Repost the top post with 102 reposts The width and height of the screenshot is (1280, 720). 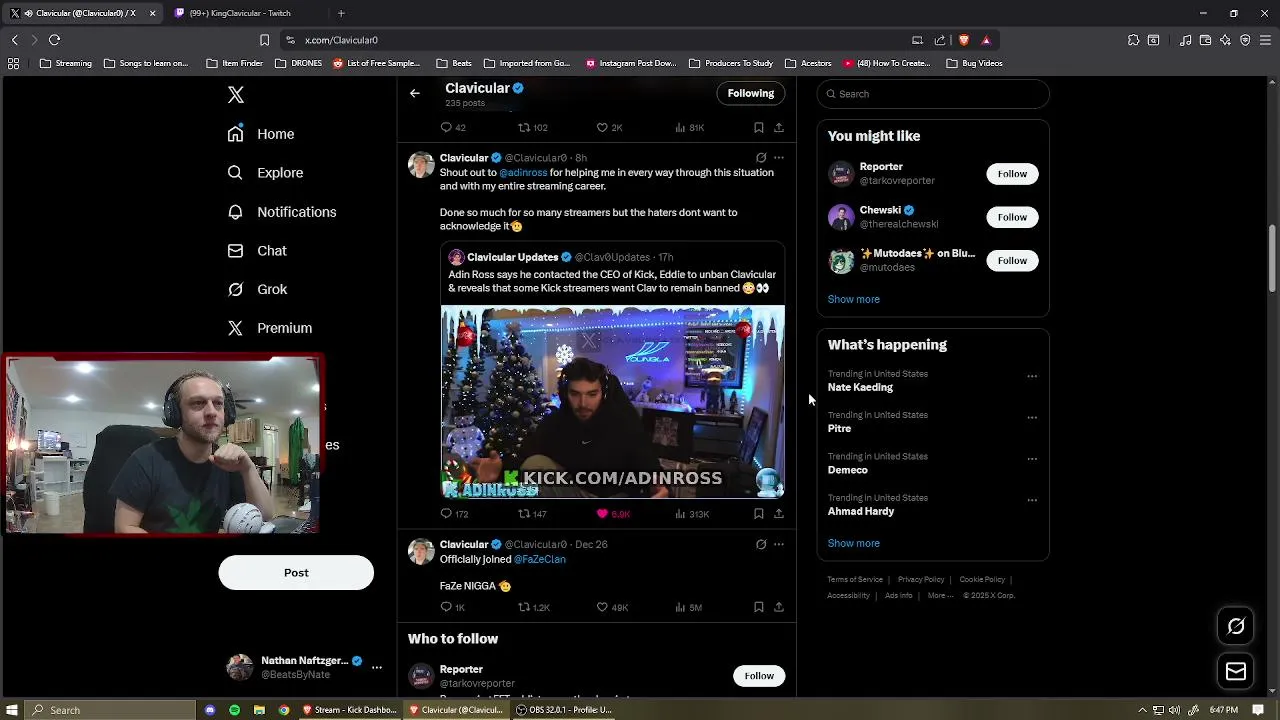pyautogui.click(x=532, y=128)
